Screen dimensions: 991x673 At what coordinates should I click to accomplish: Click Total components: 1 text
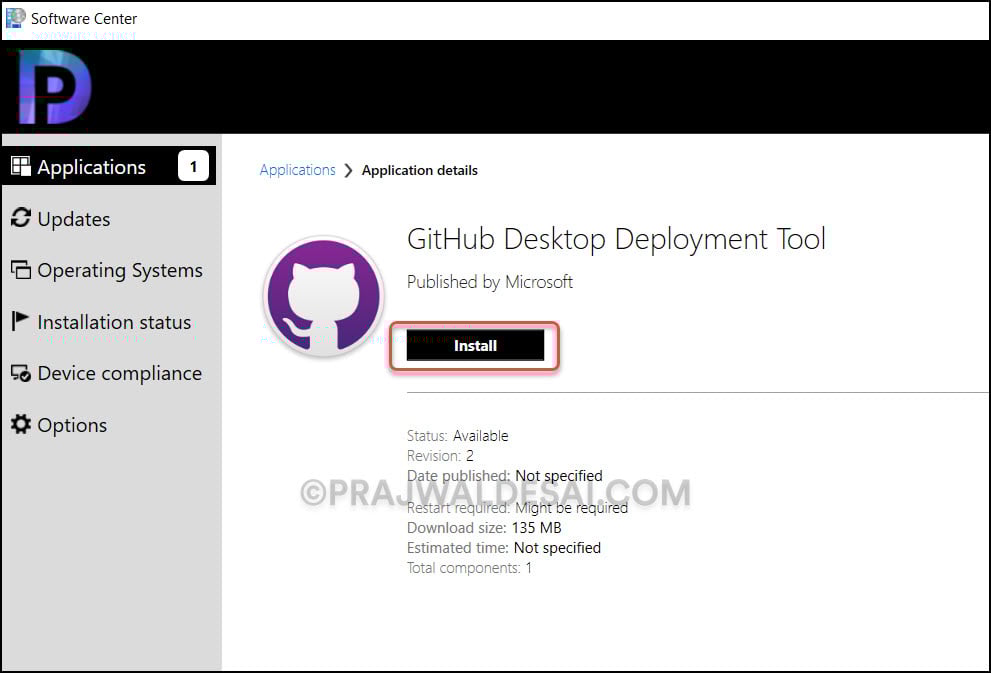point(470,568)
